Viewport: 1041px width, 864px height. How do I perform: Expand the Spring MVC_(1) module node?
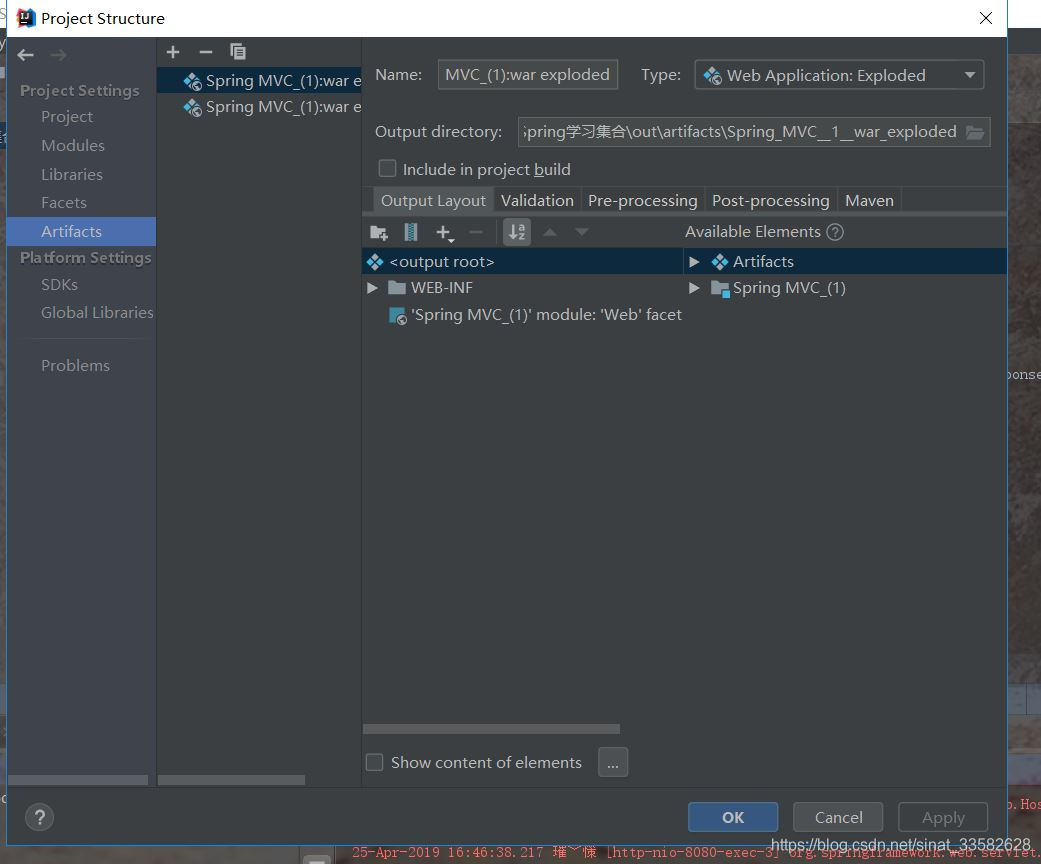point(694,288)
